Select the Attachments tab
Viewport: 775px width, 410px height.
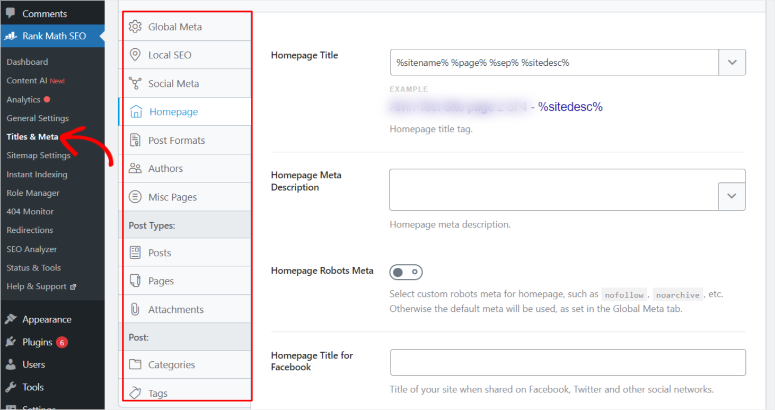pyautogui.click(x=186, y=309)
